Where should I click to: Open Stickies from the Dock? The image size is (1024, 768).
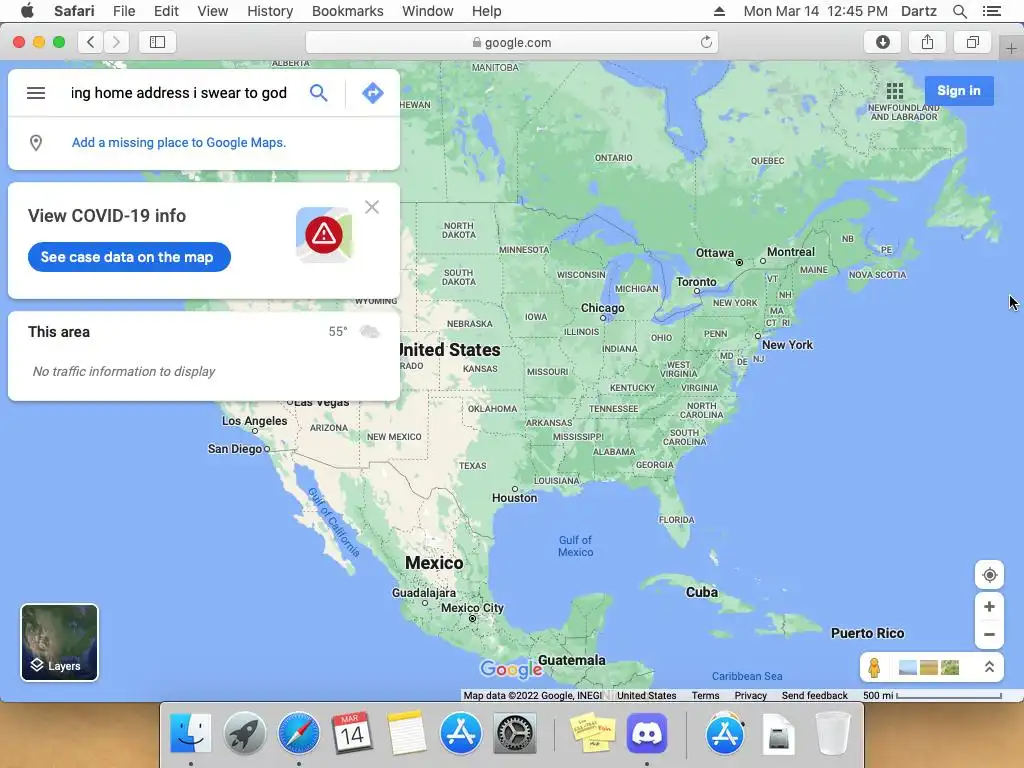tap(593, 733)
